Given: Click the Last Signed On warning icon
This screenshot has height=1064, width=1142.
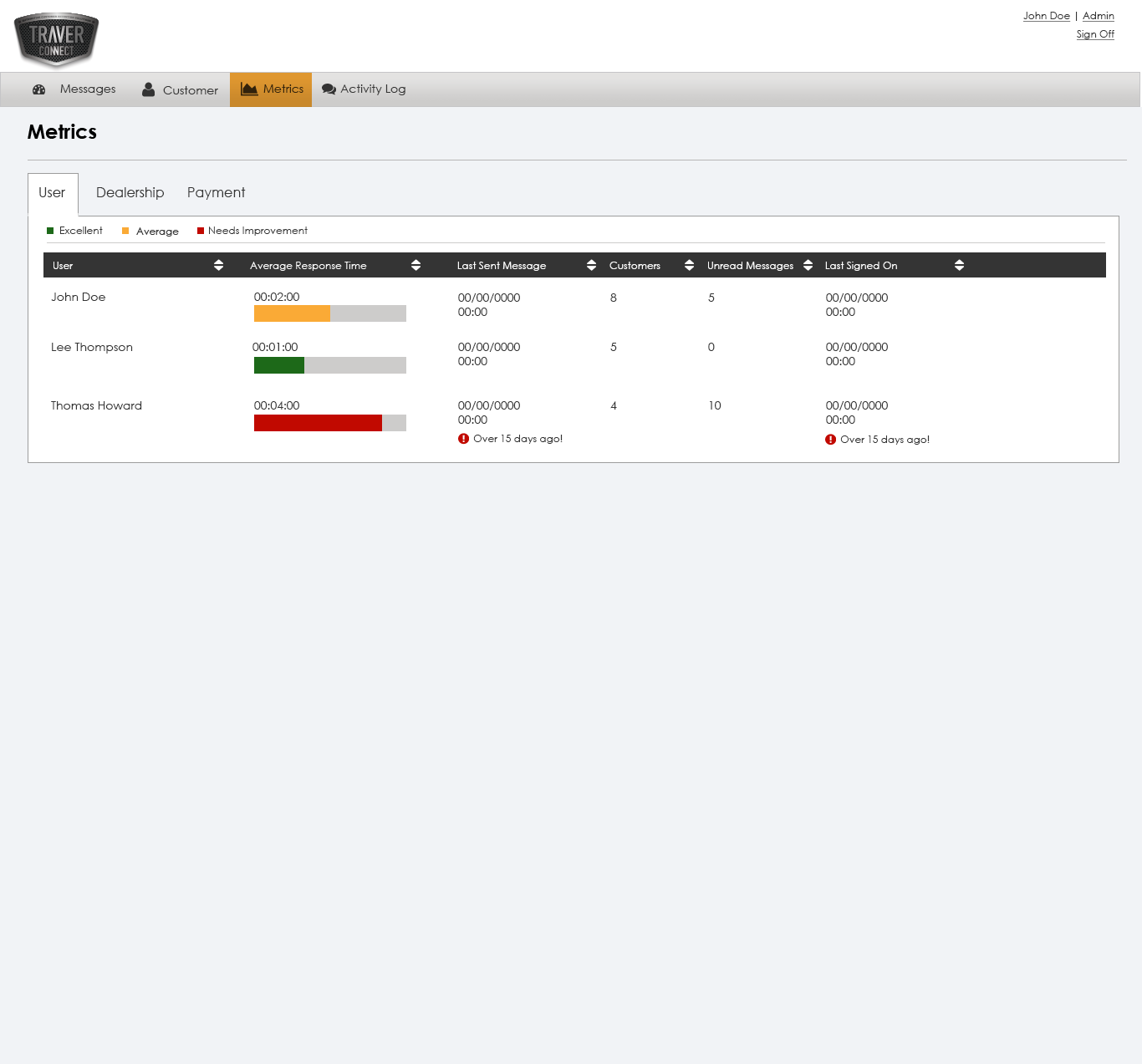Looking at the screenshot, I should point(830,440).
